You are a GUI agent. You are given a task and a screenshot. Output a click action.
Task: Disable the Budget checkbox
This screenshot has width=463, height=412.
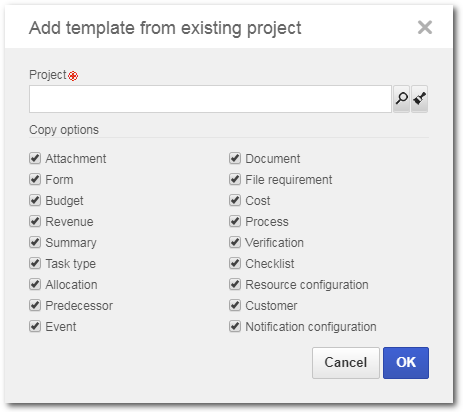coord(35,200)
